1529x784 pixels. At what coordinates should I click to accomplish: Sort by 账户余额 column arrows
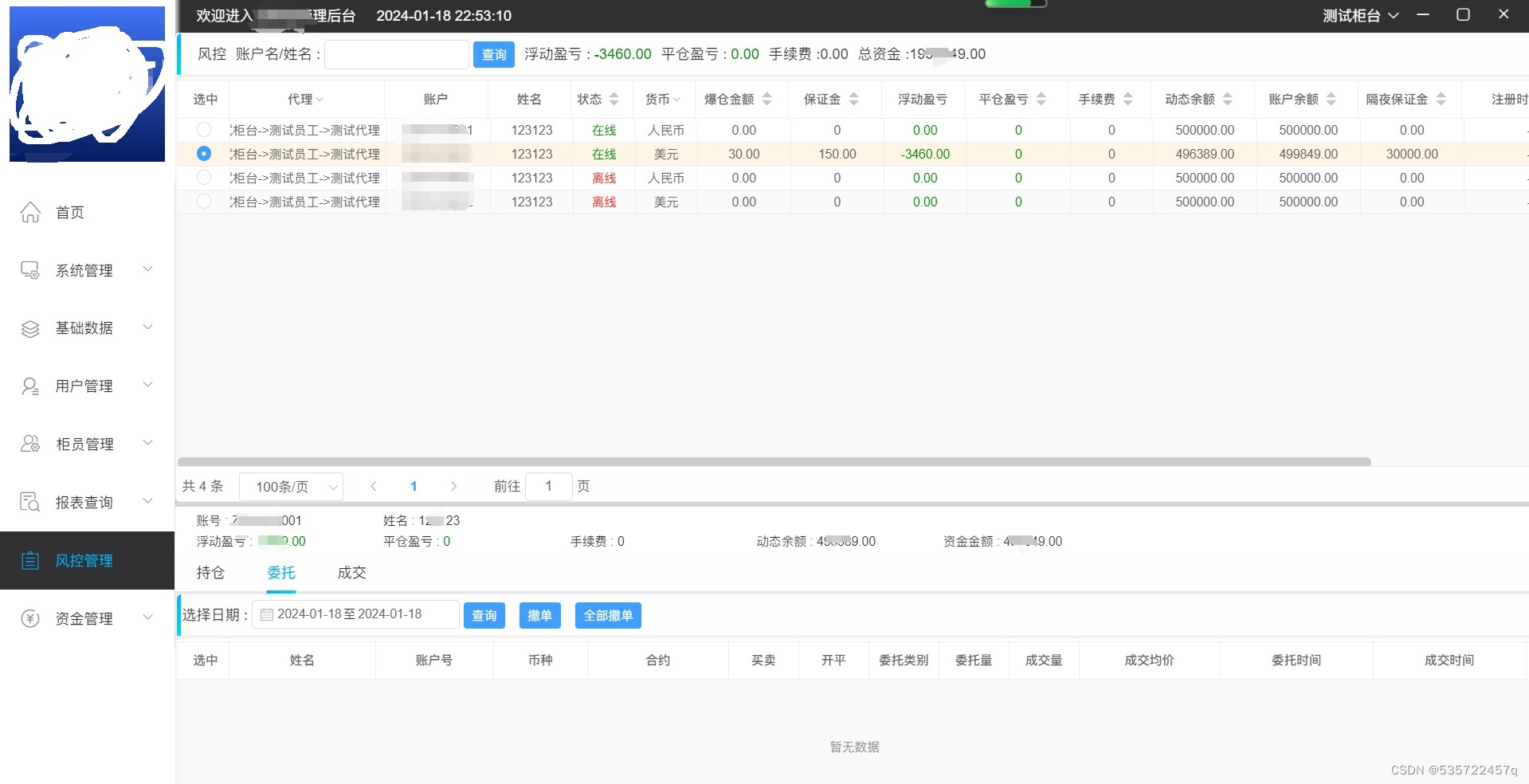[x=1331, y=99]
